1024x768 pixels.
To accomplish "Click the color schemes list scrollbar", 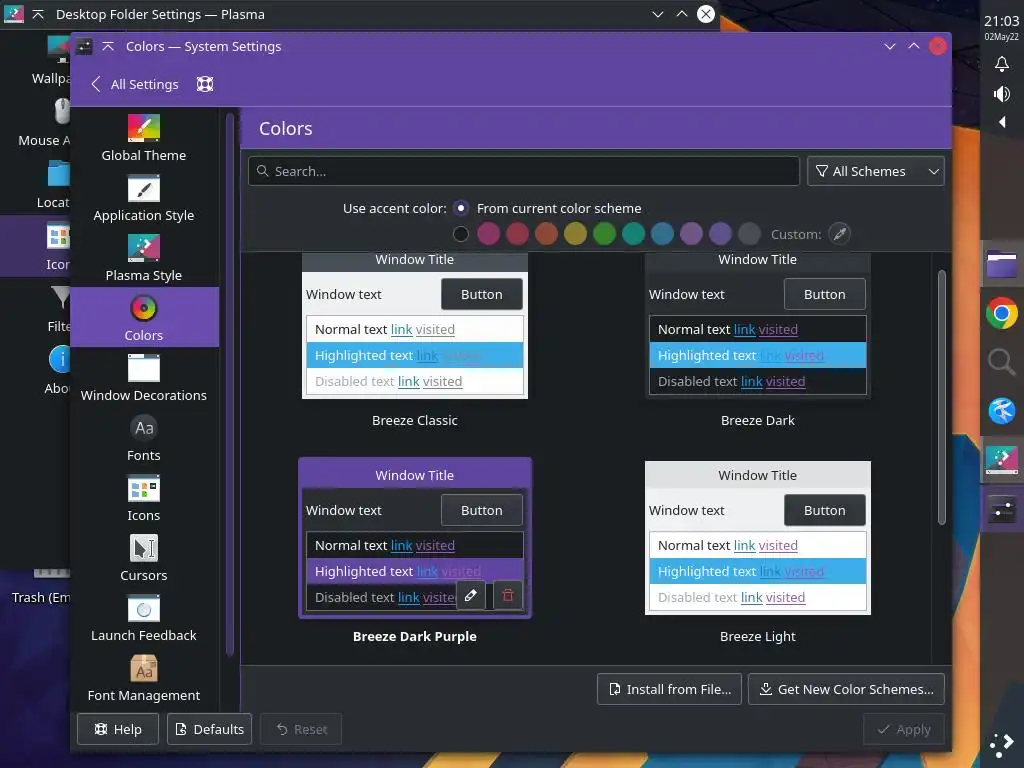I will [942, 397].
